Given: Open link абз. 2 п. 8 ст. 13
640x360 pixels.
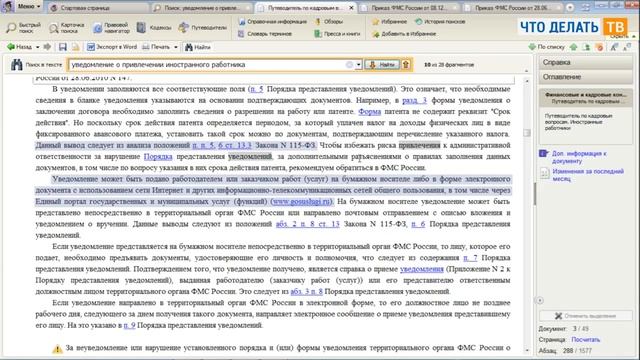Looking at the screenshot, I should coord(307,224).
